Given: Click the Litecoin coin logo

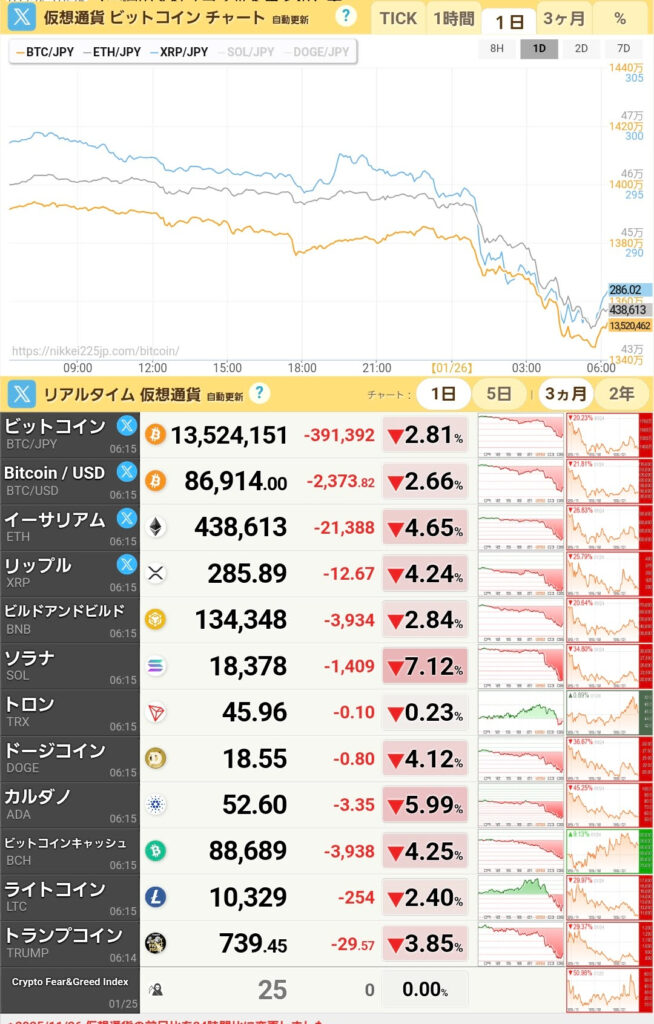Looking at the screenshot, I should tap(156, 897).
